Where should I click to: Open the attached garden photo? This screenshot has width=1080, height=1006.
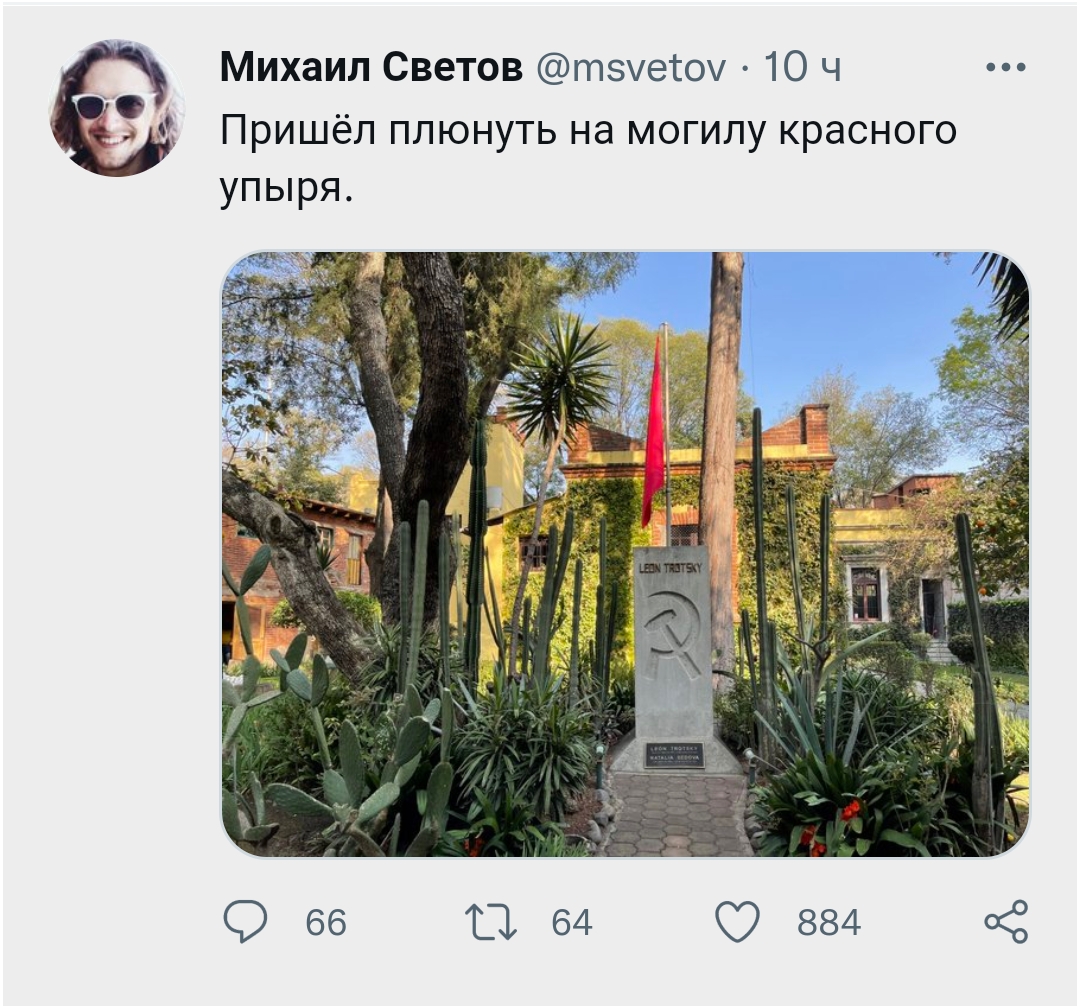[x=625, y=554]
